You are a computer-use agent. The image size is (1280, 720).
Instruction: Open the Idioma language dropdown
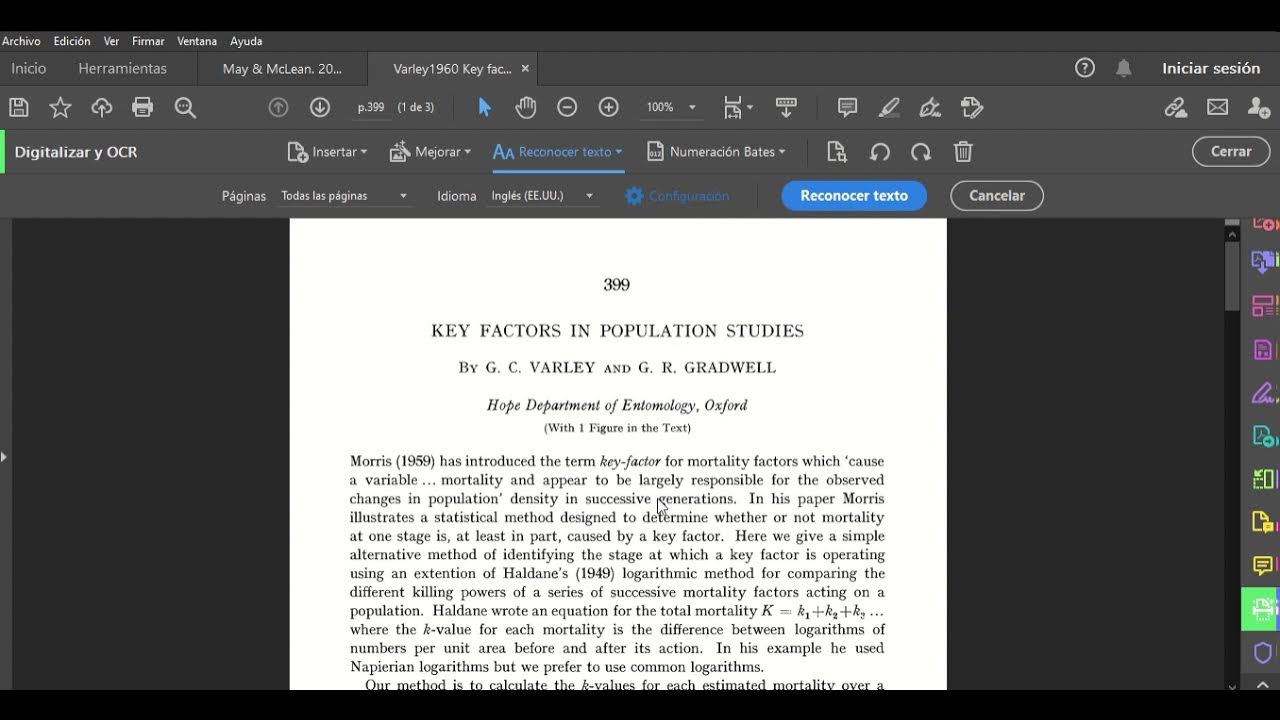(543, 196)
